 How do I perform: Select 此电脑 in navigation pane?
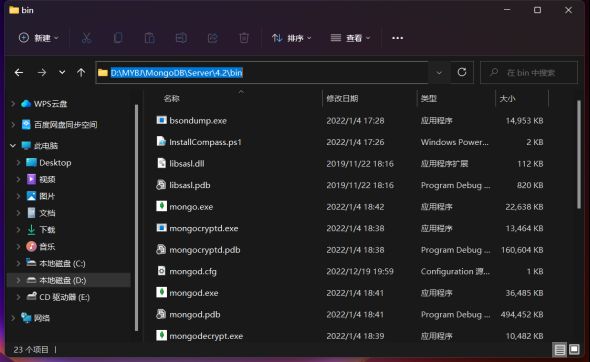click(x=40, y=146)
